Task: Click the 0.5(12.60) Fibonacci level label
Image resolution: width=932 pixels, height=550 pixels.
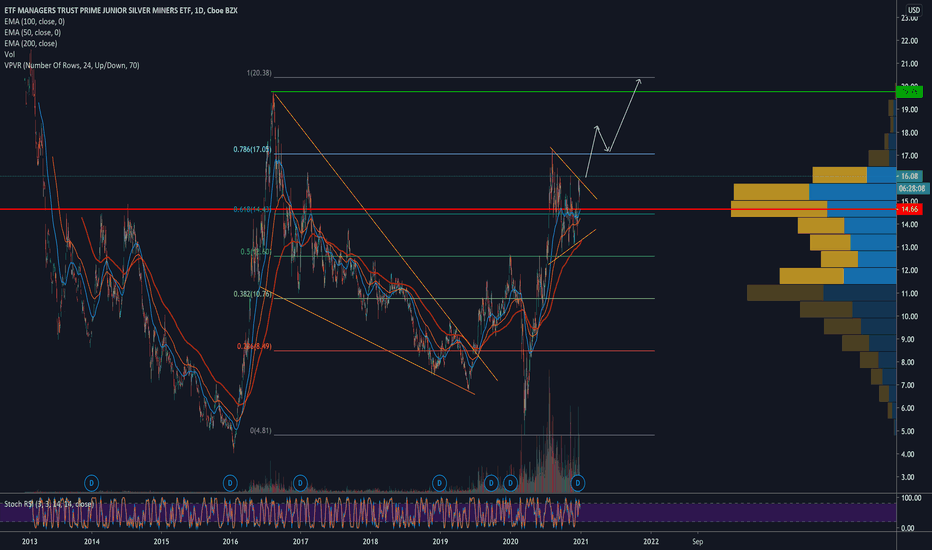Action: (x=256, y=252)
